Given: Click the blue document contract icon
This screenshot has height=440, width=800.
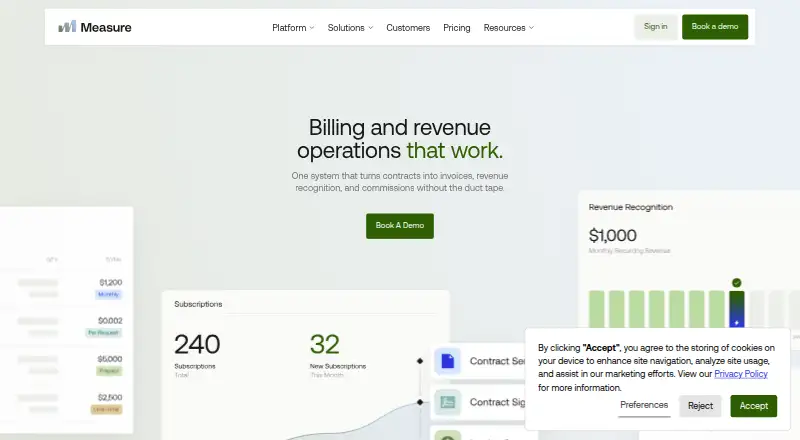Looking at the screenshot, I should (447, 361).
